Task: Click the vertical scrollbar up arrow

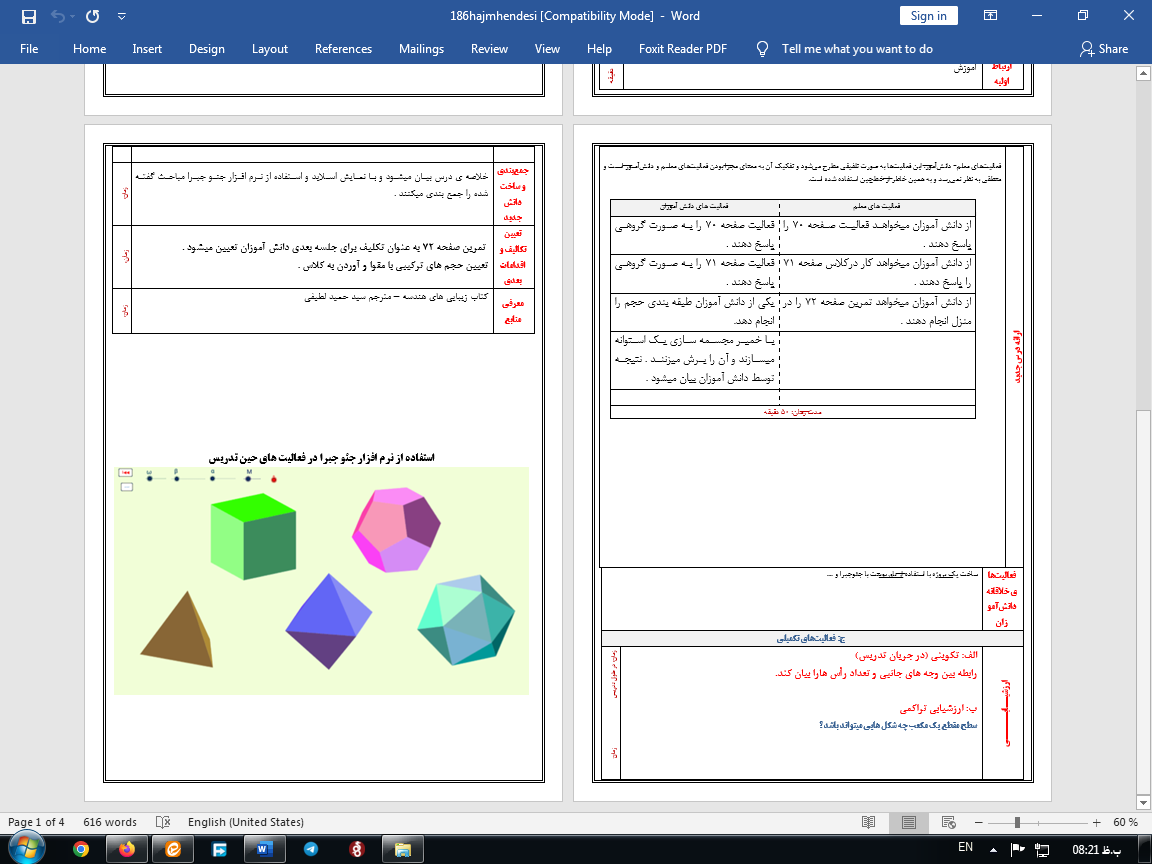Action: (x=1143, y=73)
